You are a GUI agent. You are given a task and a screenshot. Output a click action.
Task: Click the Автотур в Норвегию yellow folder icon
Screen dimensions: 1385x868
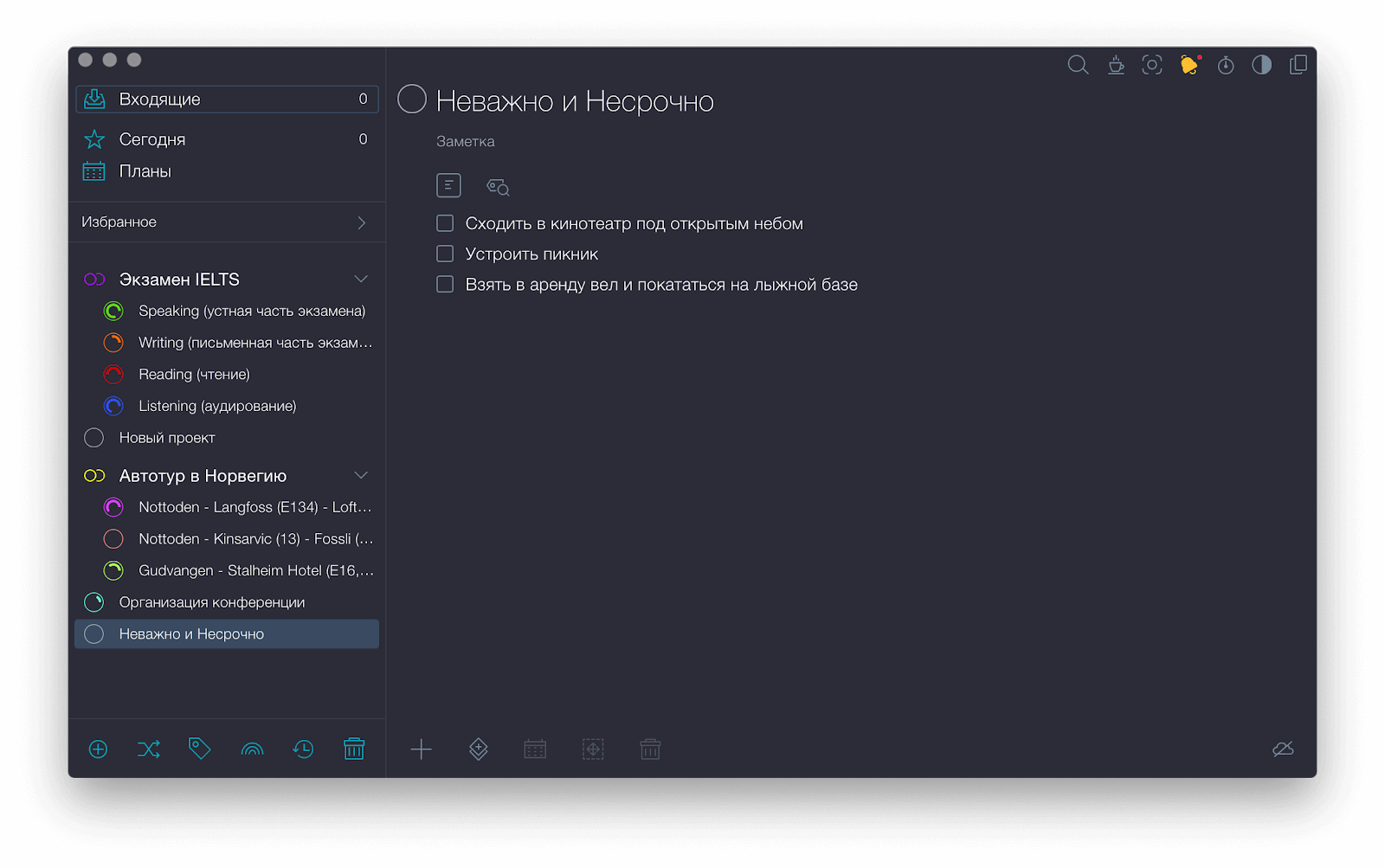94,476
